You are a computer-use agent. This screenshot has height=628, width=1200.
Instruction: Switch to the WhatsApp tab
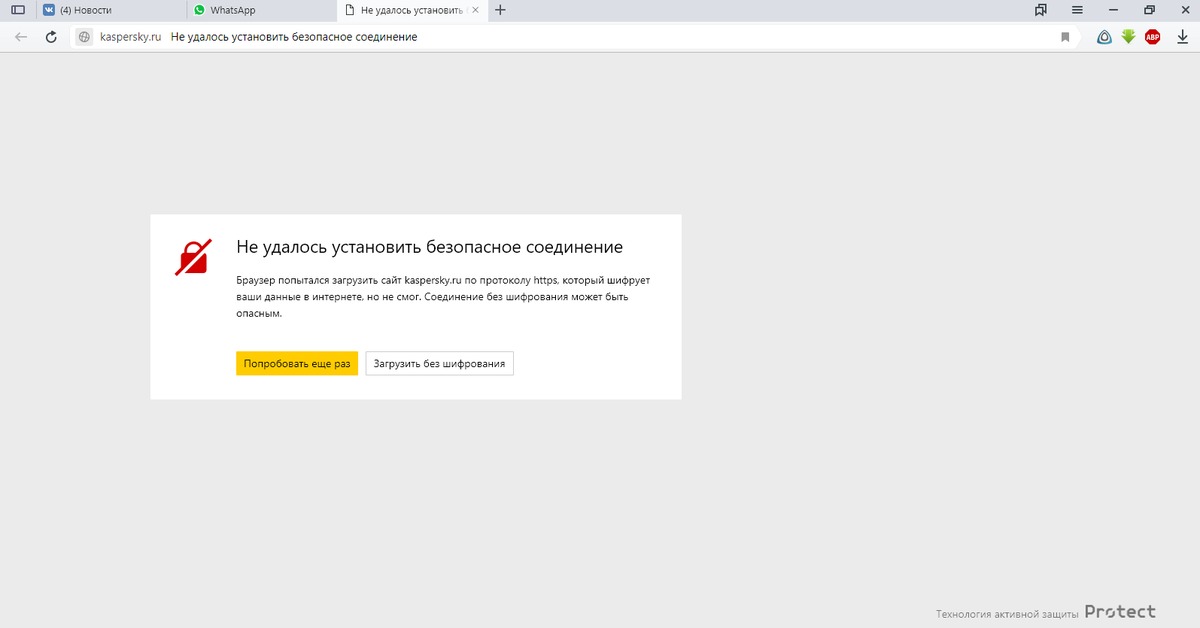[262, 10]
